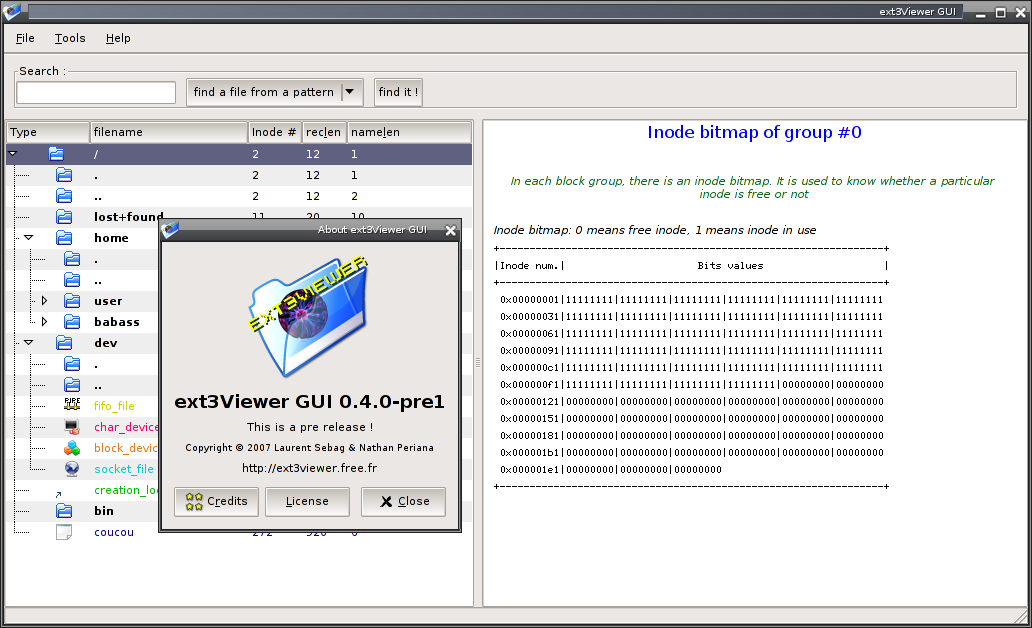Screen dimensions: 1032x628
Task: Select the fifo_file entry
Action: (114, 406)
